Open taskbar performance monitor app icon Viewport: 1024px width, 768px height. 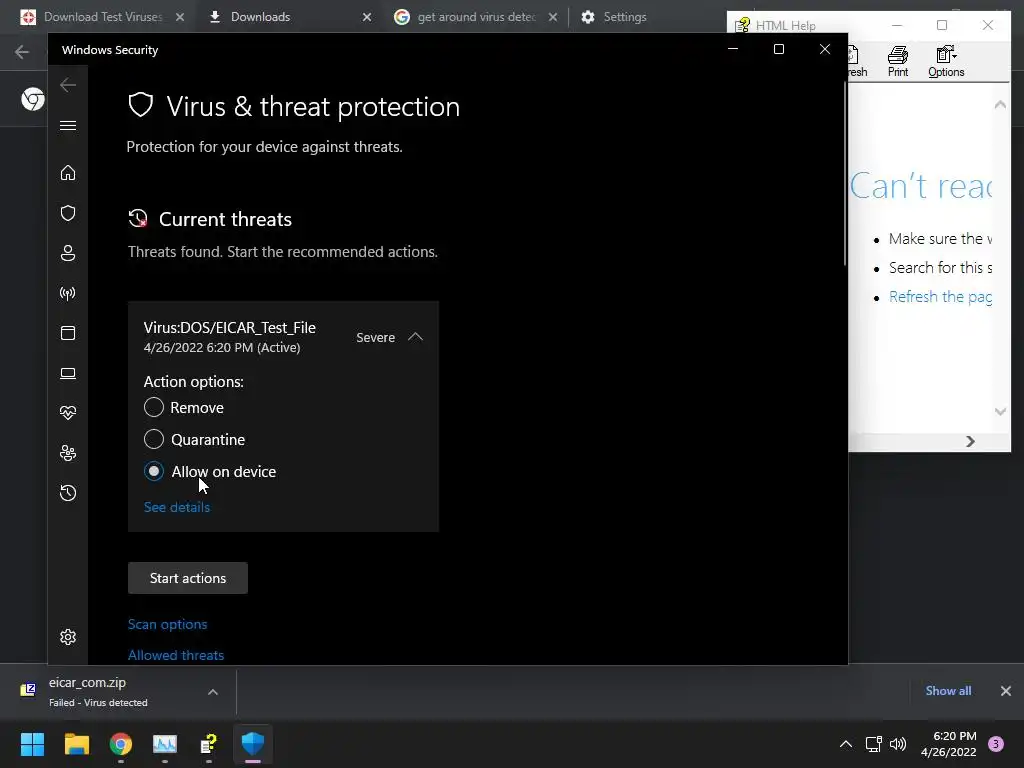165,744
